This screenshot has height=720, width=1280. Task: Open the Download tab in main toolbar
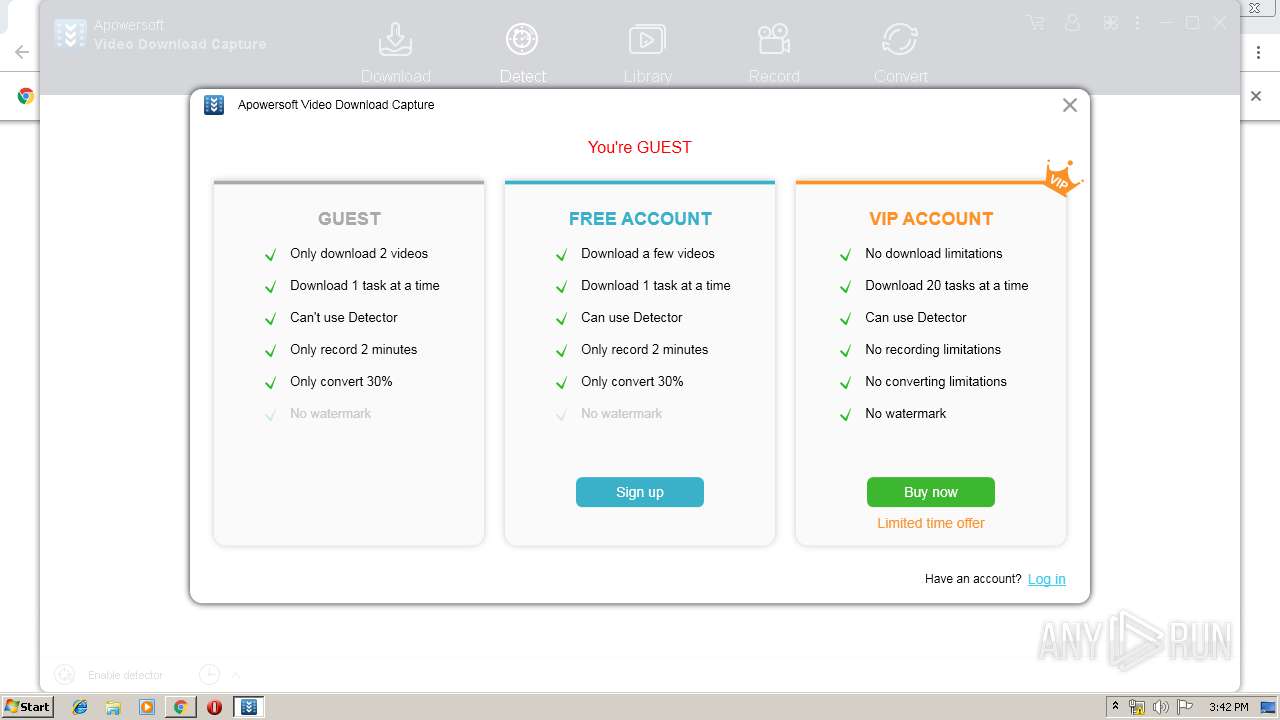click(395, 53)
